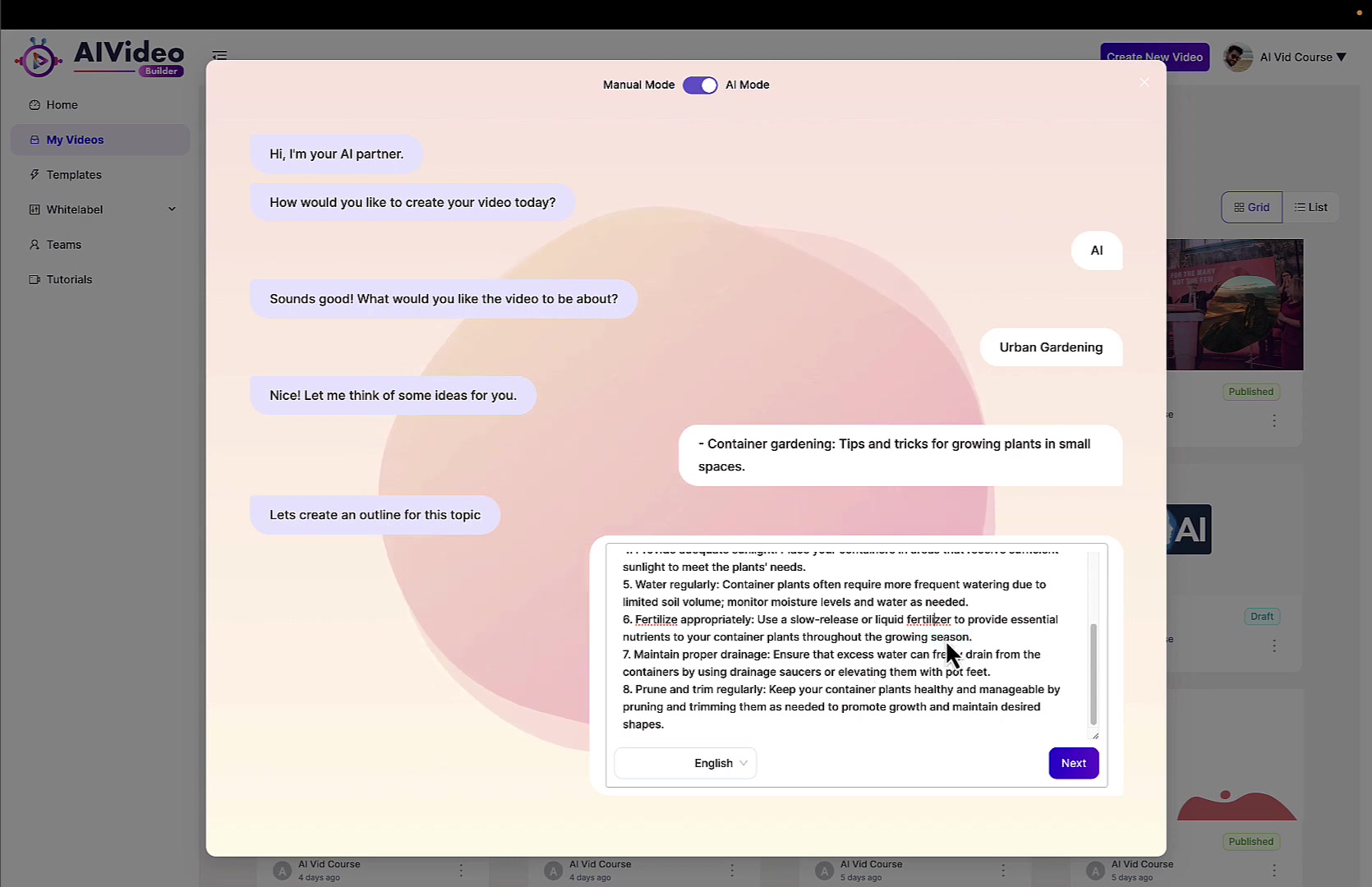The height and width of the screenshot is (887, 1372).
Task: Click the "How would you like to create" message
Action: [x=412, y=203]
